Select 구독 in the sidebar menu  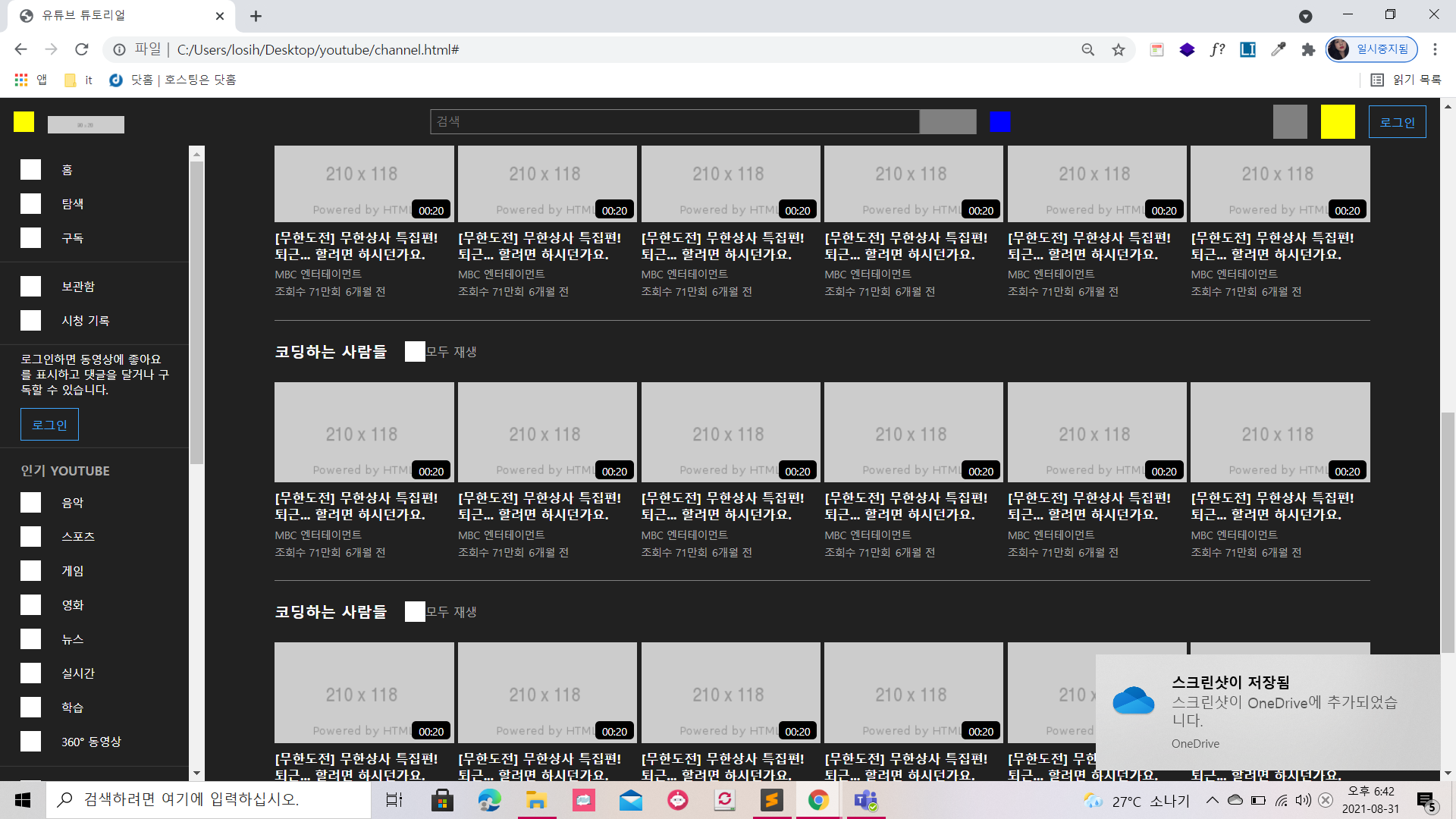[72, 238]
